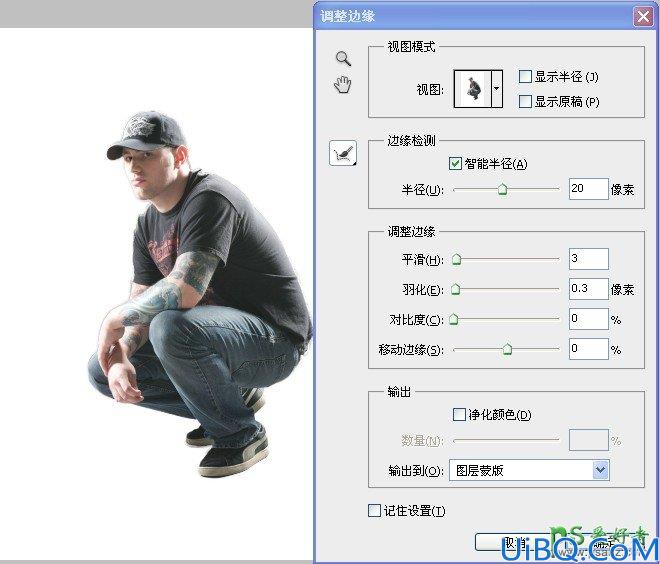Click the 视图 preview thumbnail
The width and height of the screenshot is (660, 564).
472,89
